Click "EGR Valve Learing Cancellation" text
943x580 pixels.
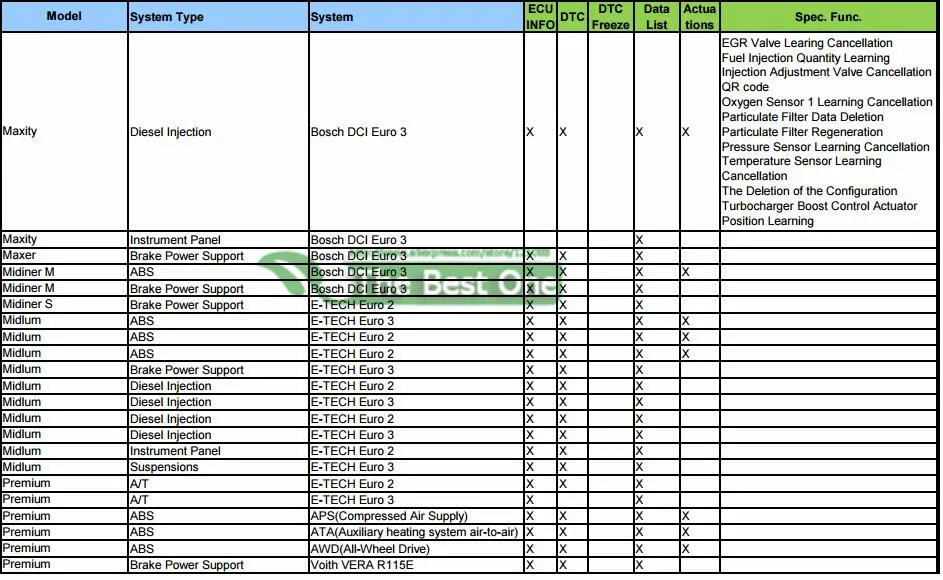pyautogui.click(x=807, y=43)
